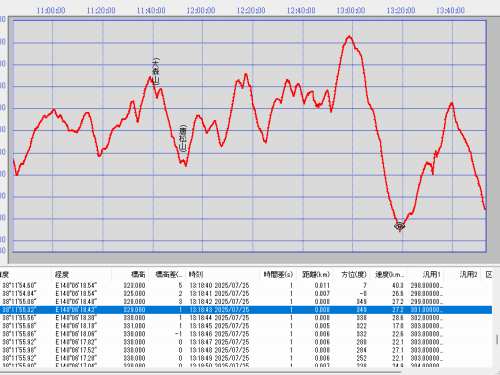Click distance value 0.011 in the 13:18:40 row

click(x=322, y=285)
